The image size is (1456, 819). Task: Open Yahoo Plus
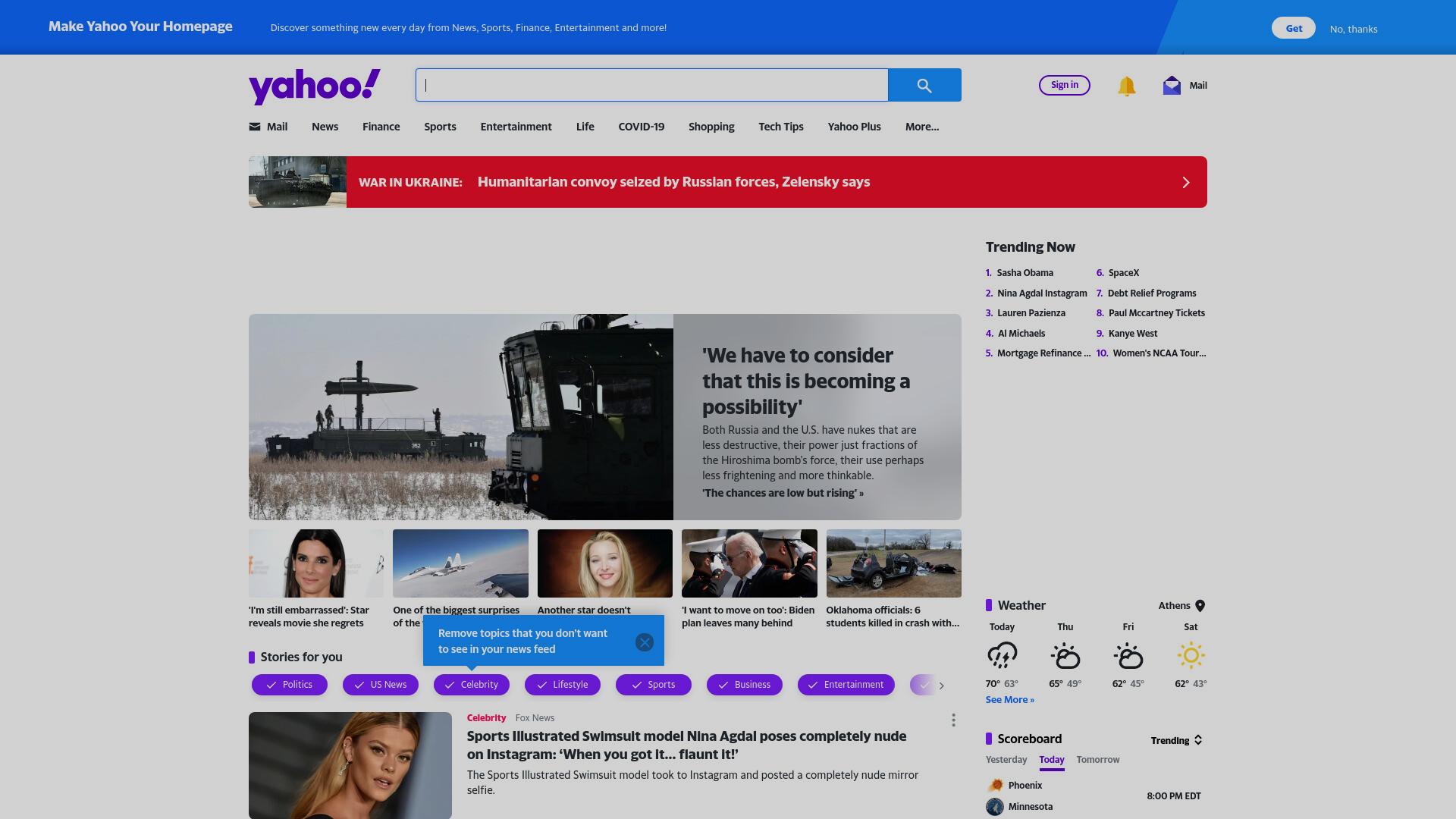coord(854,127)
